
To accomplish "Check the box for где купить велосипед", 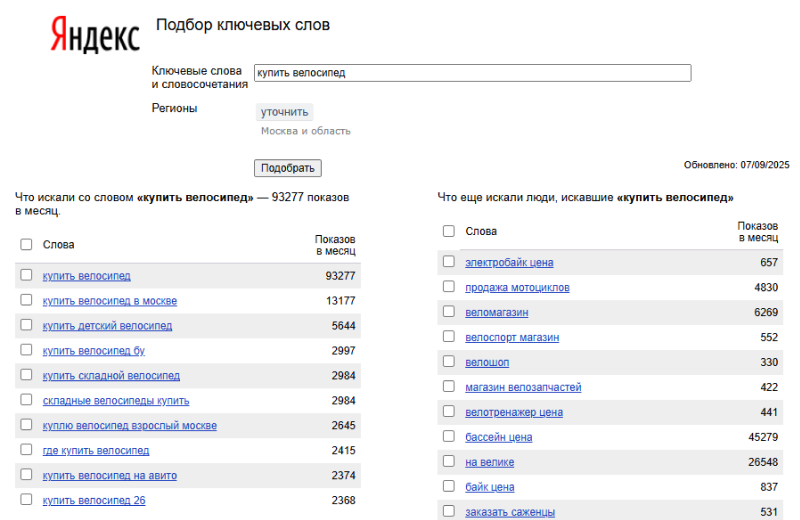I will coord(26,450).
